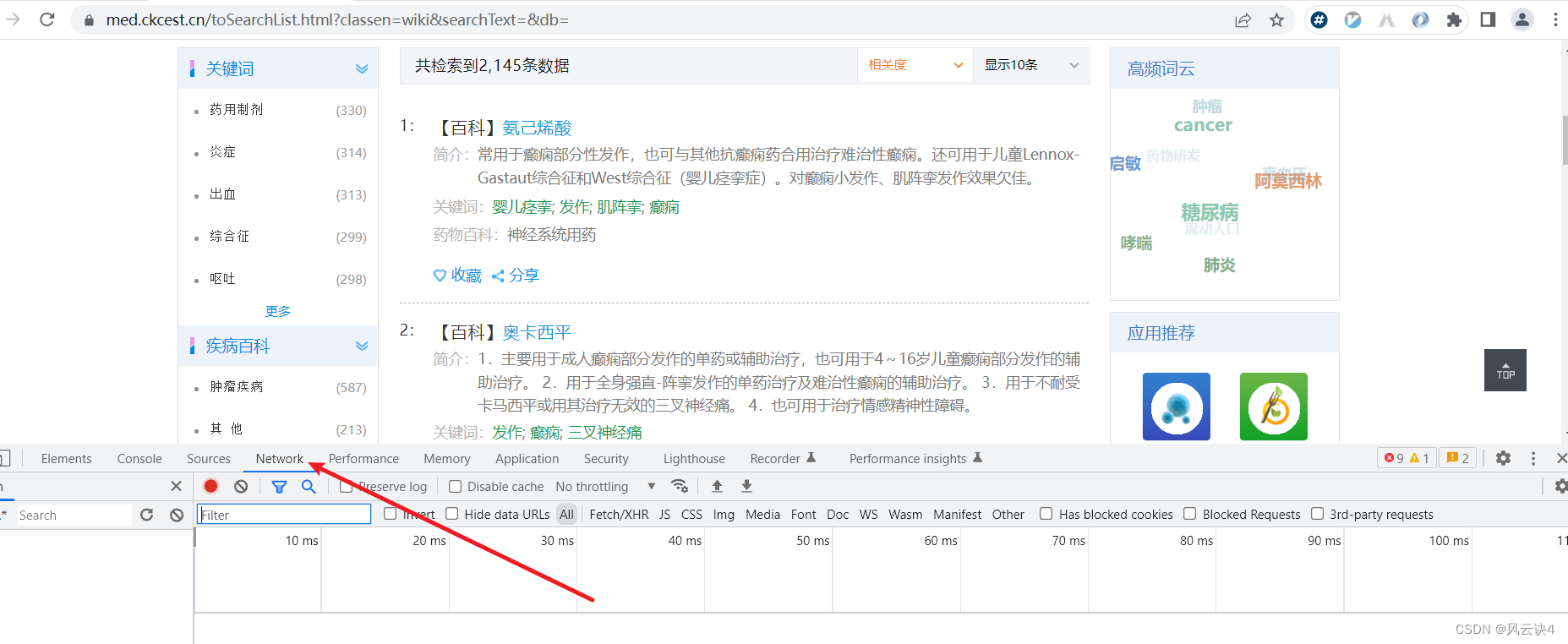
Task: Select the Network tab
Action: click(x=280, y=459)
